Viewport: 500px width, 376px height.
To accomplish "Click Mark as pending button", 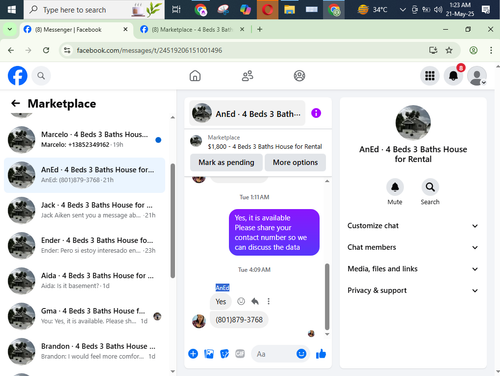I will tap(226, 162).
